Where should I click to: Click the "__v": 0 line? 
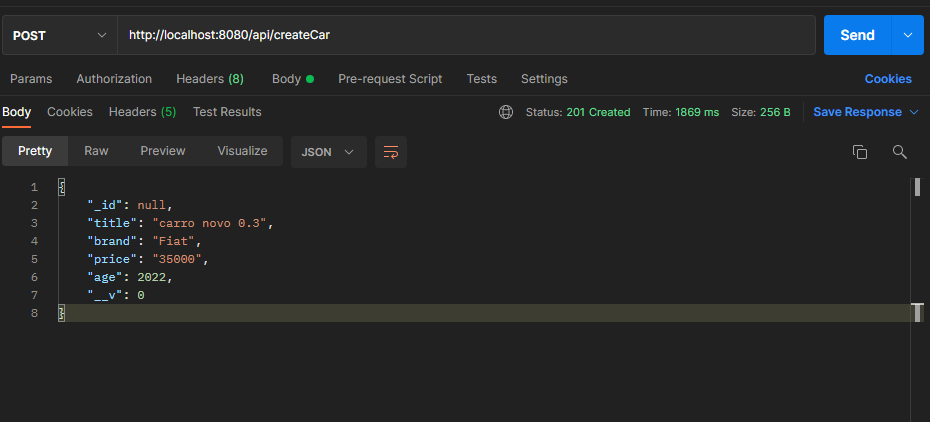(x=116, y=295)
